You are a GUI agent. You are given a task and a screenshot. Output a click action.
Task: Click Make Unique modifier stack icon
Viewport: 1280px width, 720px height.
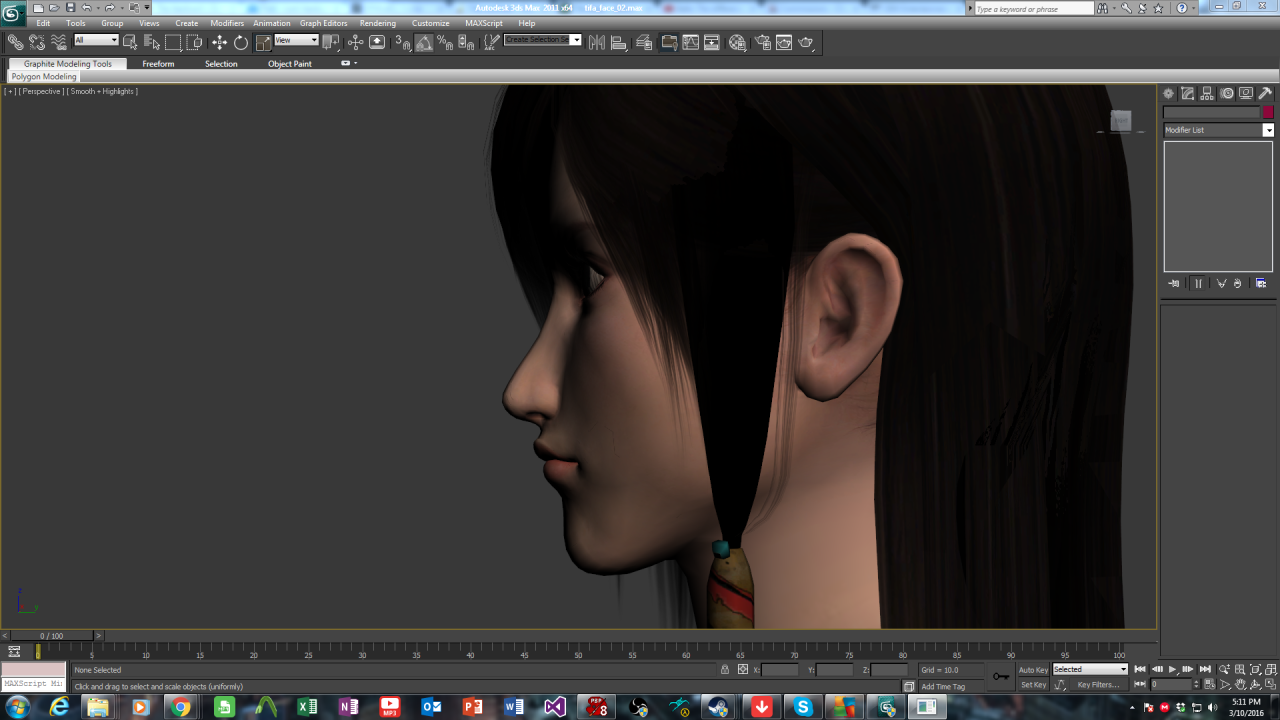click(x=1221, y=283)
